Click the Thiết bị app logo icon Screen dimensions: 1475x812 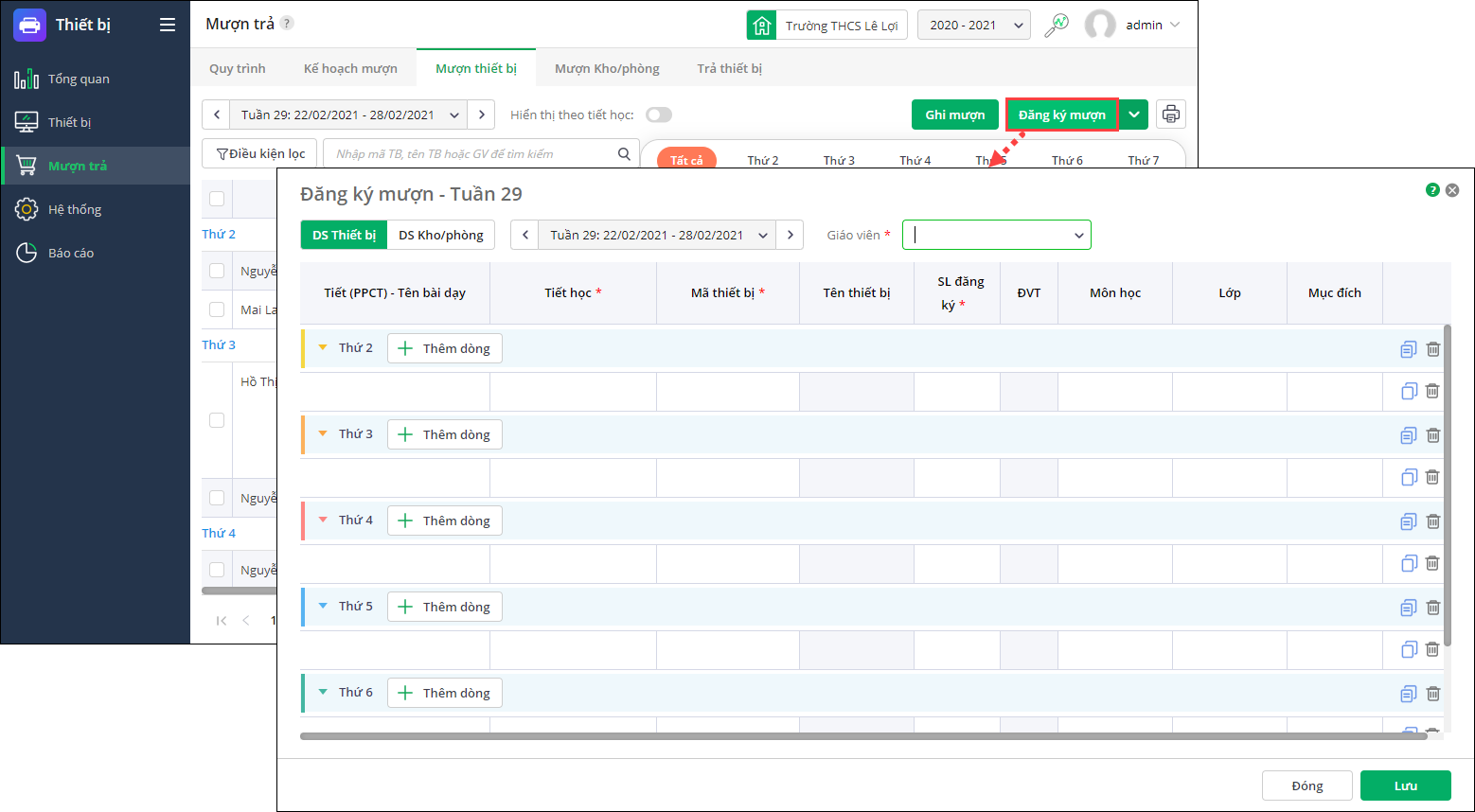click(29, 25)
